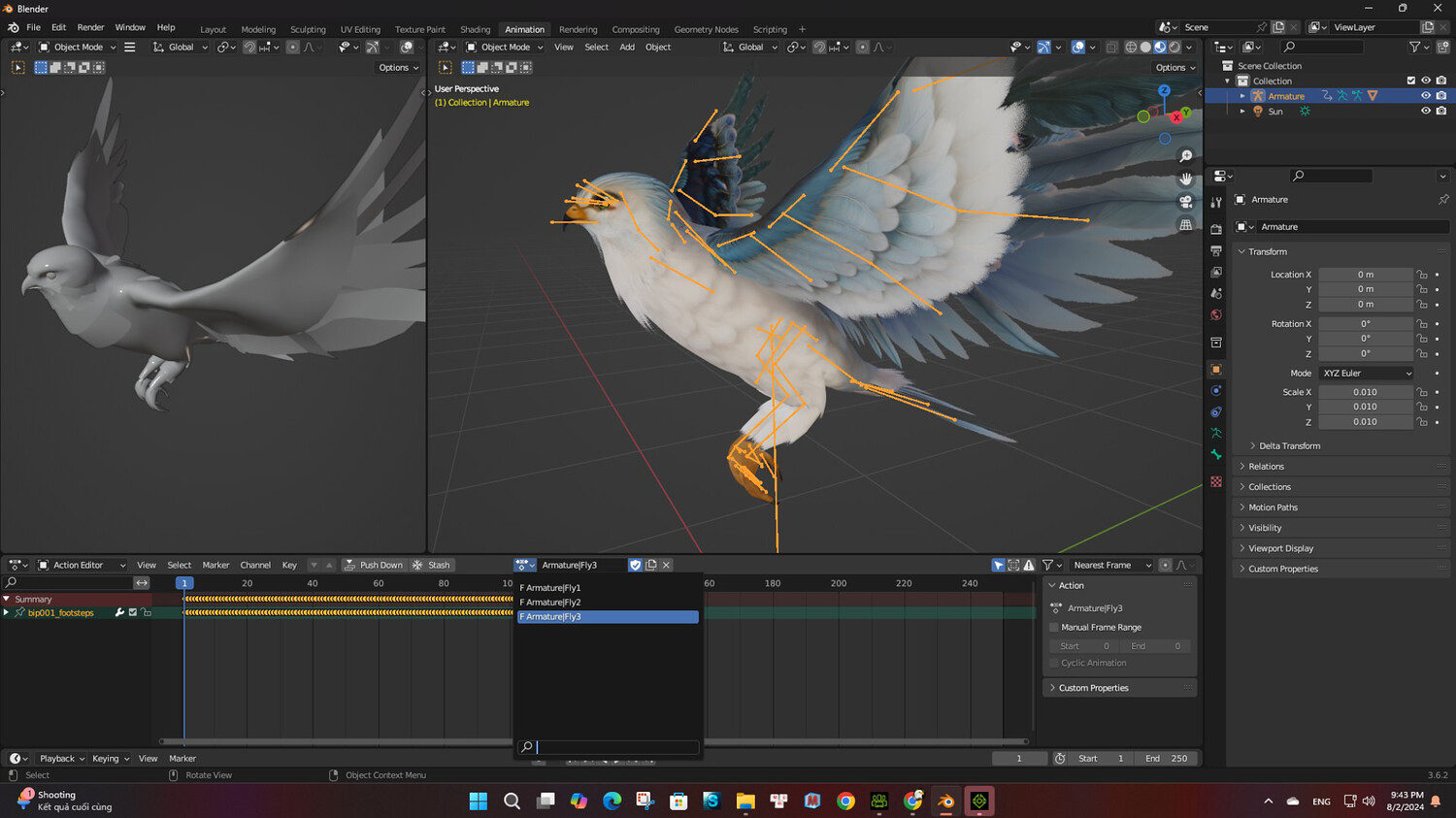Switch to the Shading workspace tab

point(475,29)
